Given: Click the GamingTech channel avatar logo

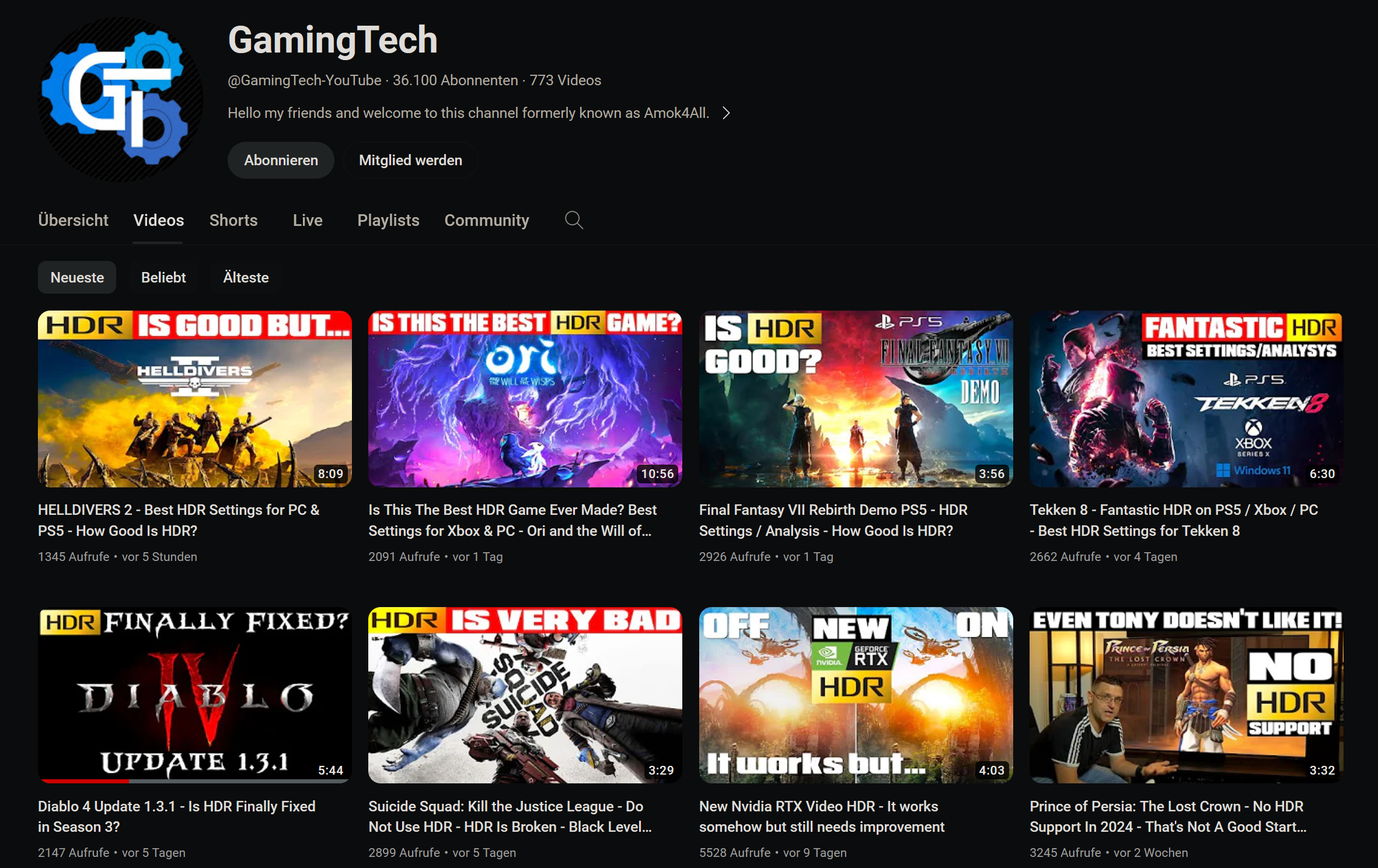Looking at the screenshot, I should [121, 99].
